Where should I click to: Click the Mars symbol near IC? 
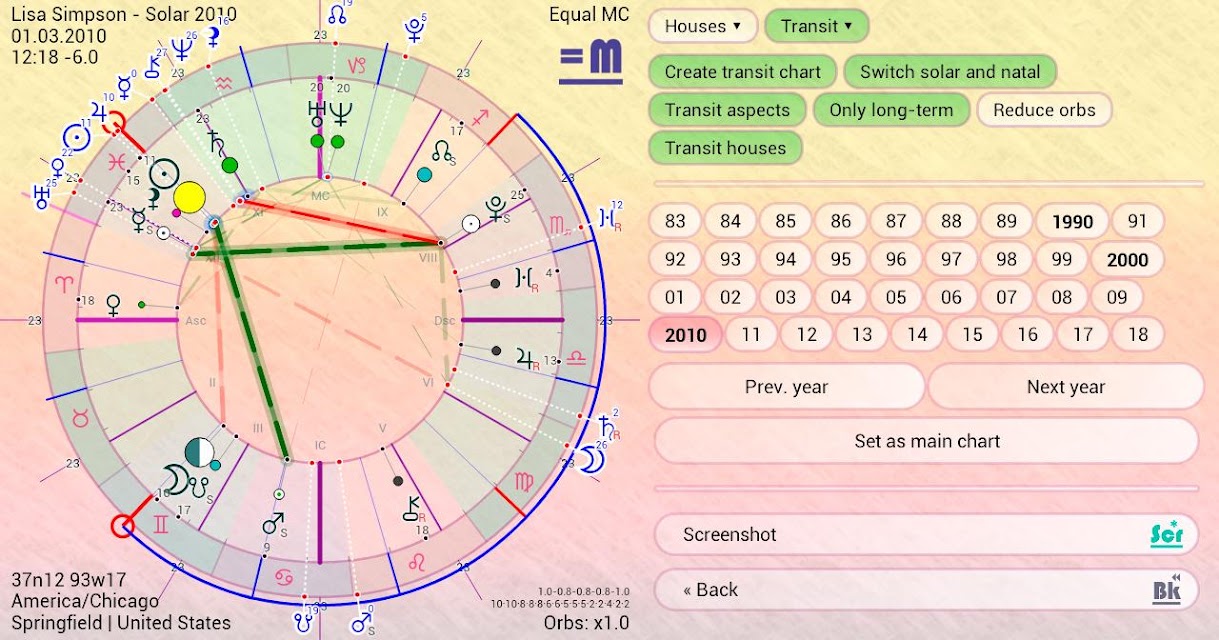pyautogui.click(x=272, y=524)
